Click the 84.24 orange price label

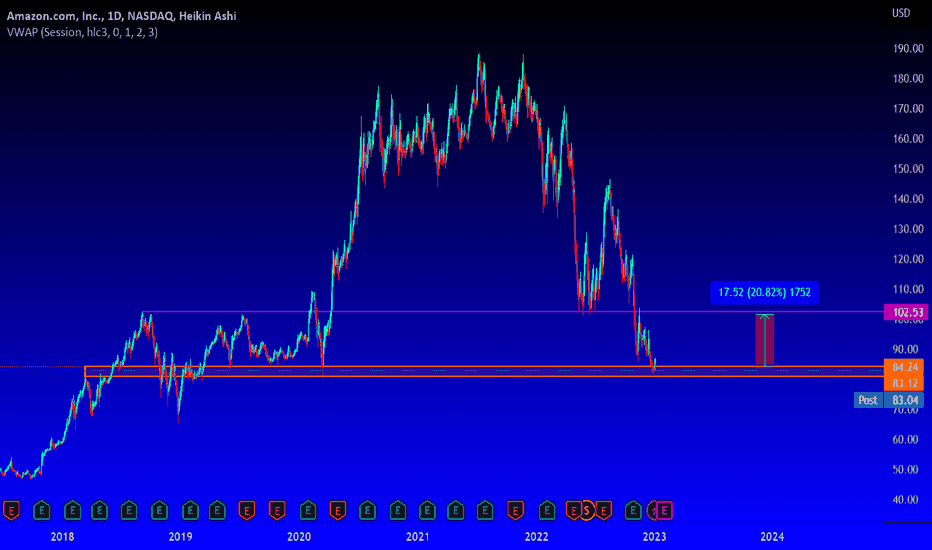click(903, 367)
